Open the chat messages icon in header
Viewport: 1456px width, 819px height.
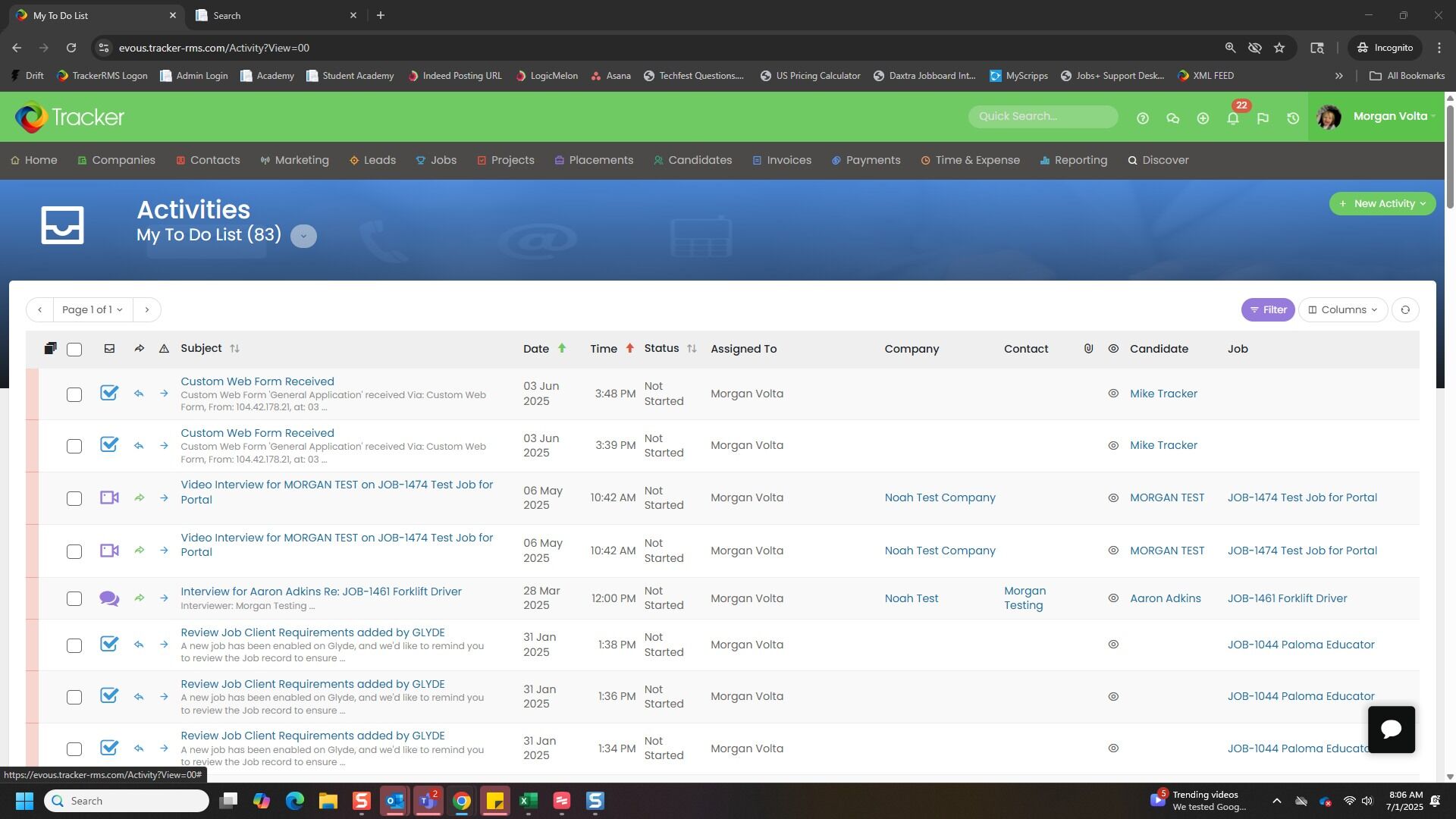(x=1172, y=118)
